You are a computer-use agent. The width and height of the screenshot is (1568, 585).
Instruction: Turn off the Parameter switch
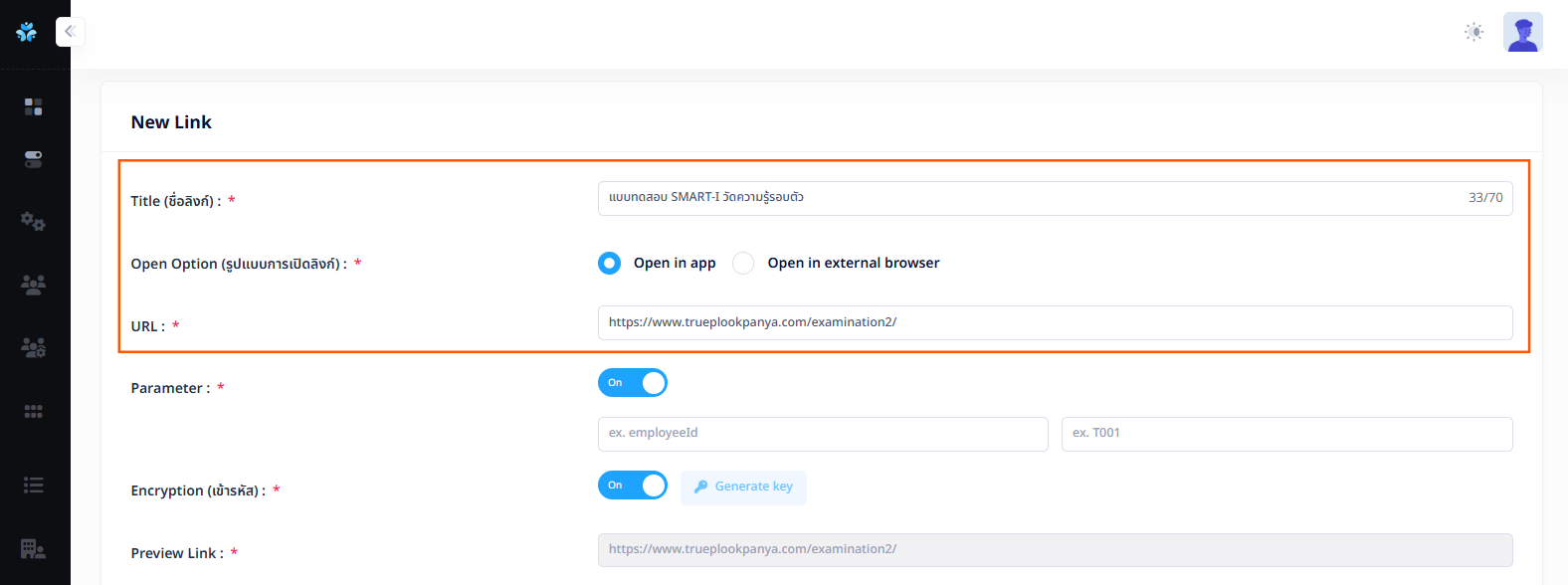[633, 383]
